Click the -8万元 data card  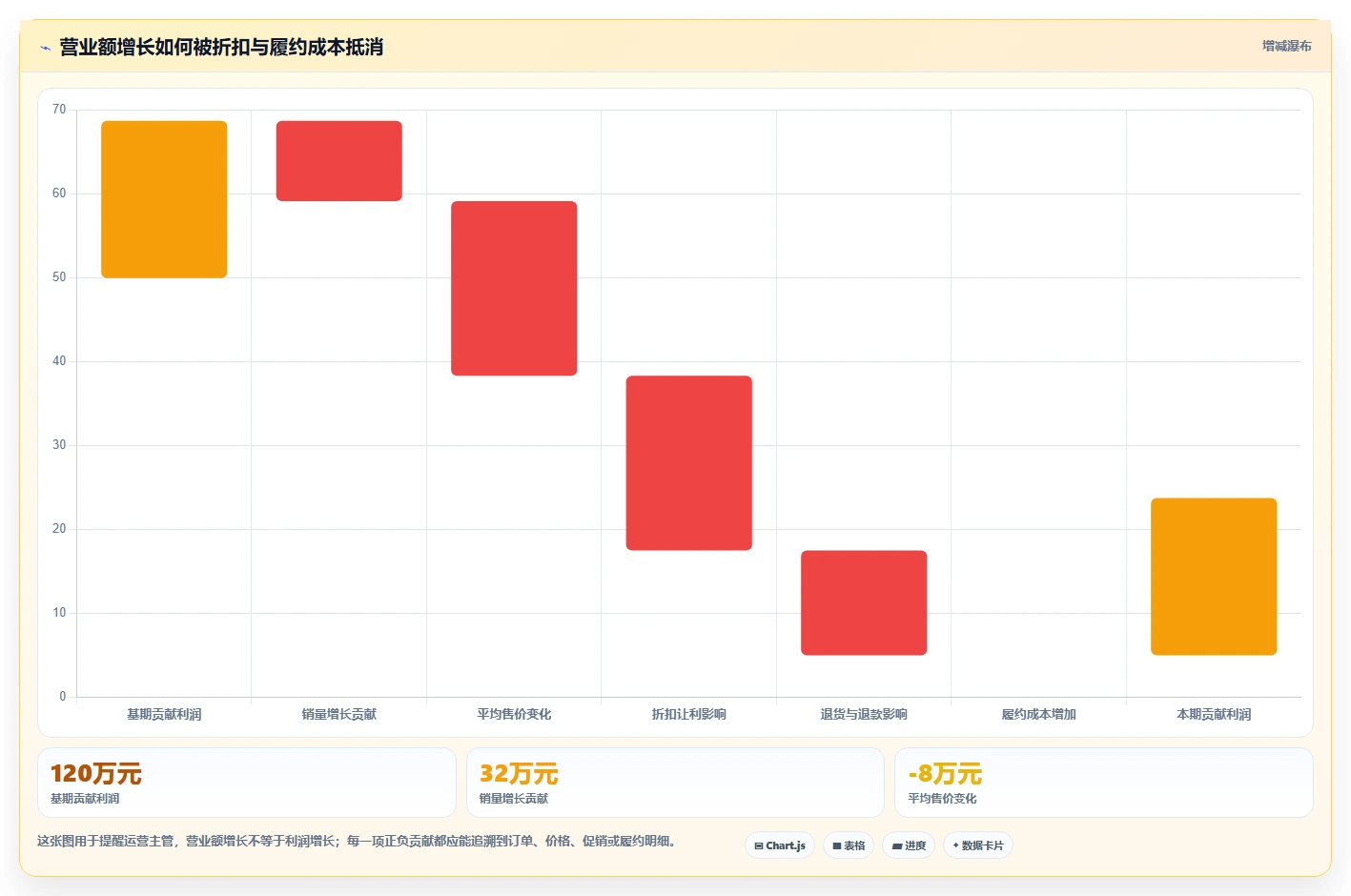click(1104, 783)
